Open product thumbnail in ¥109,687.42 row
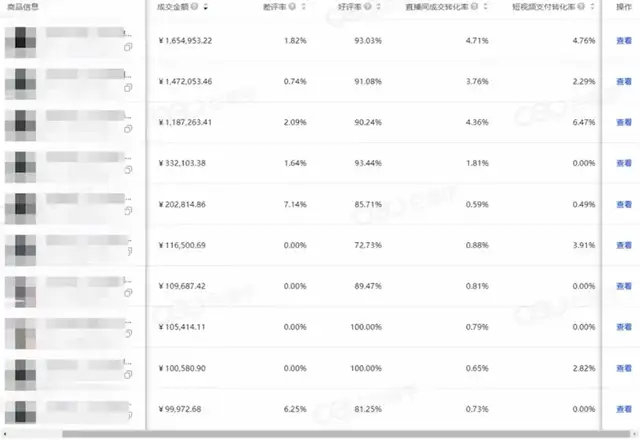Image resolution: width=640 pixels, height=440 pixels. point(22,287)
